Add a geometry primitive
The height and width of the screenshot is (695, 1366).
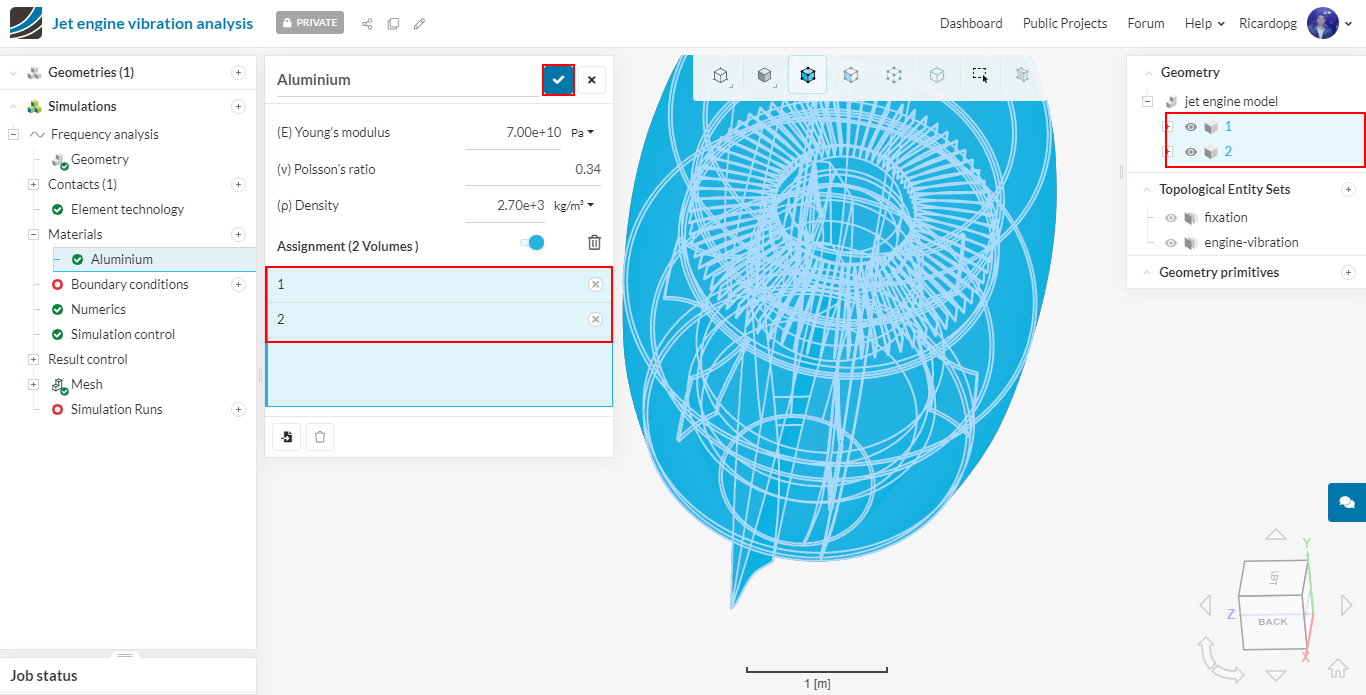coord(1348,272)
